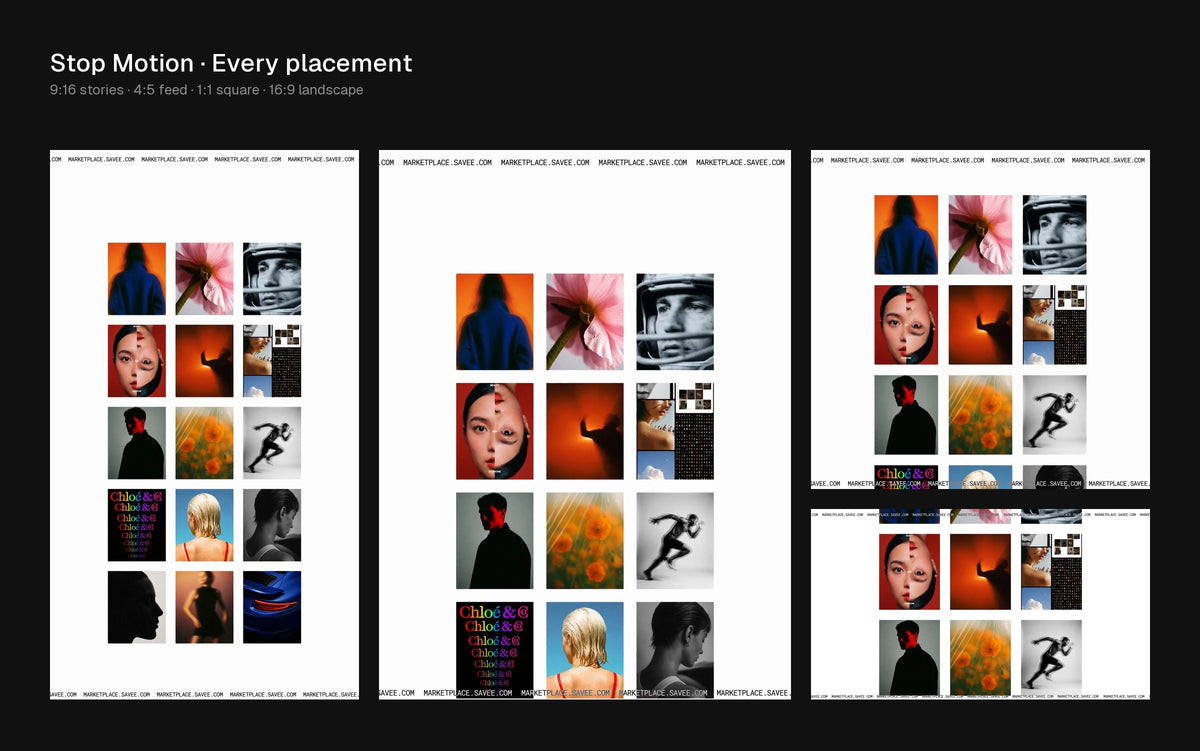Select the pink flower thumbnail in the 4:5 feed panel
The height and width of the screenshot is (751, 1200).
(x=585, y=322)
